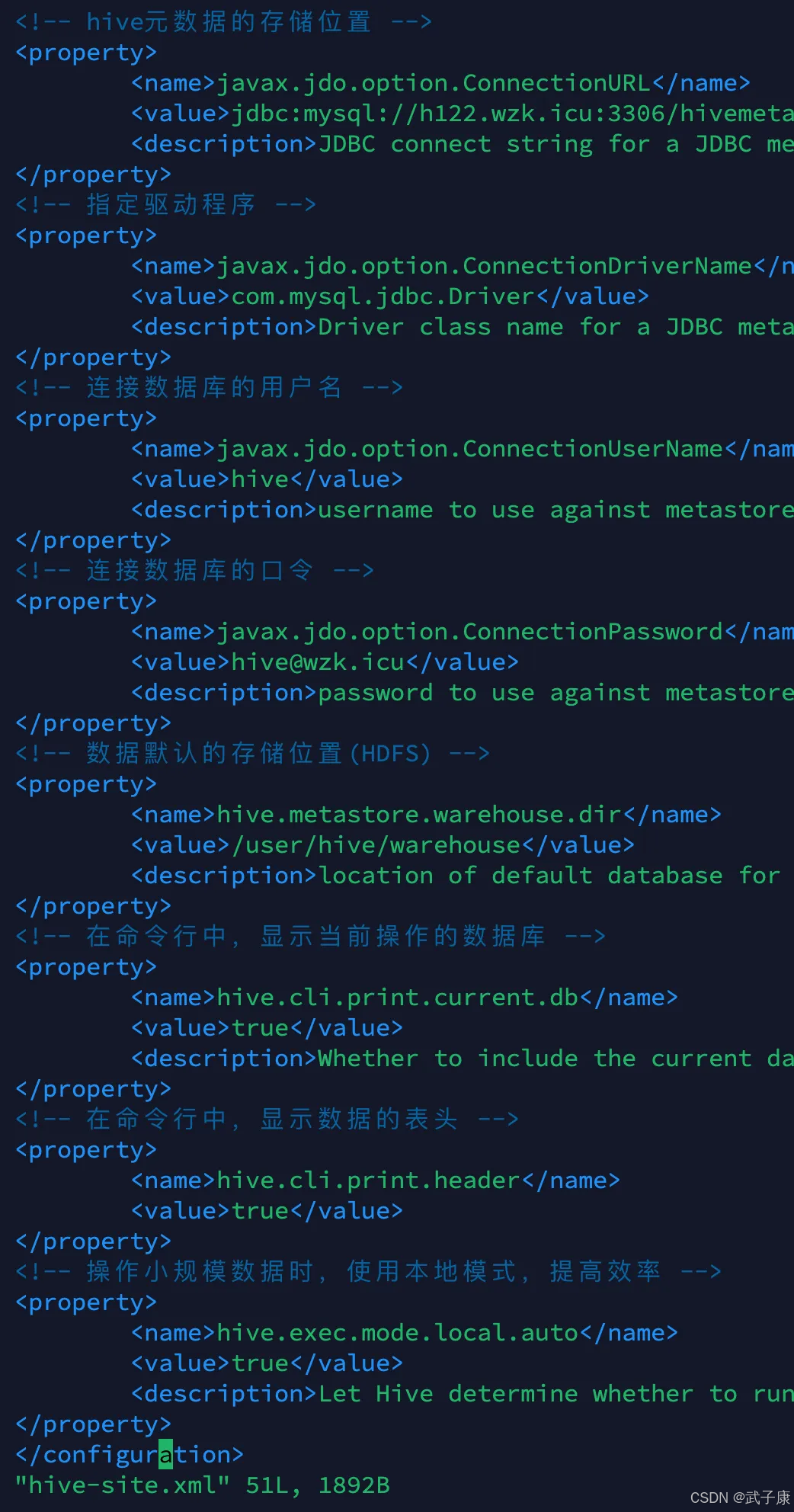
Task: Click the com.mysql.jdbc.Driver value
Action: 390,296
